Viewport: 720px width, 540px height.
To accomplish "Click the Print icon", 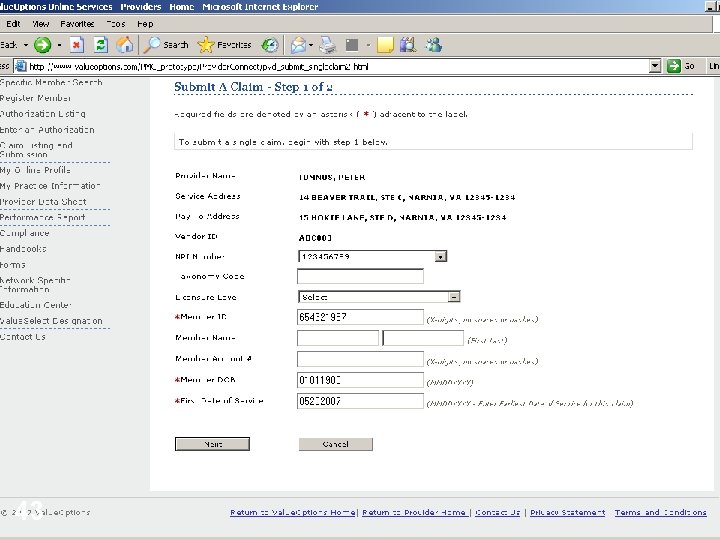I will 328,45.
